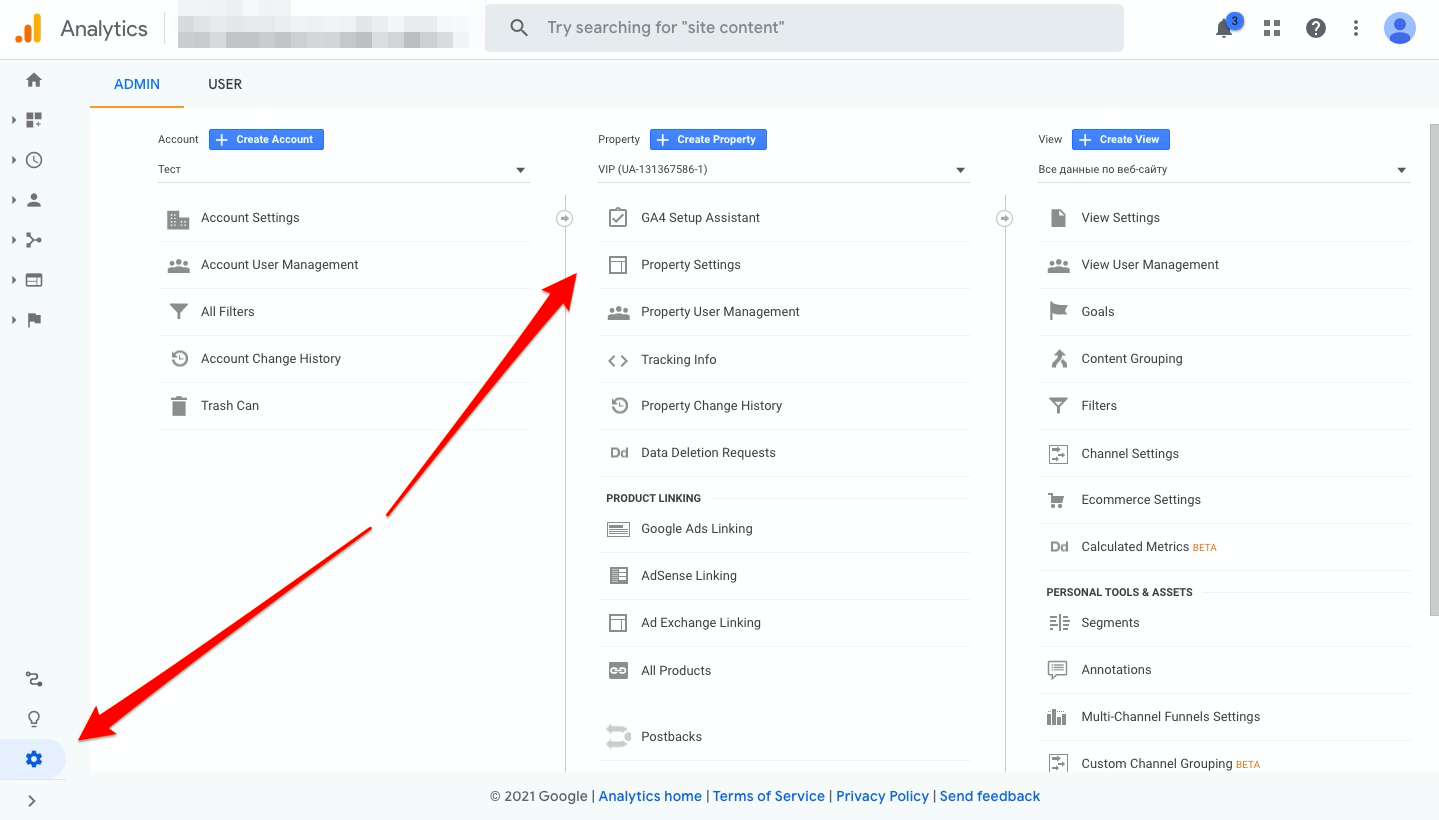Click the Account Settings building icon
The height and width of the screenshot is (820, 1439).
(x=178, y=219)
